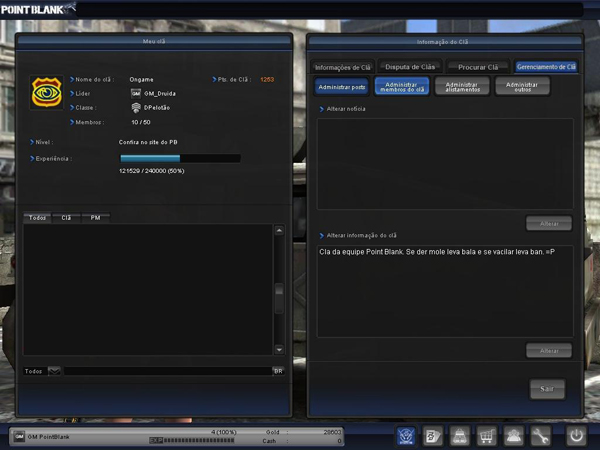Click the Cash value '0'

(x=339, y=441)
